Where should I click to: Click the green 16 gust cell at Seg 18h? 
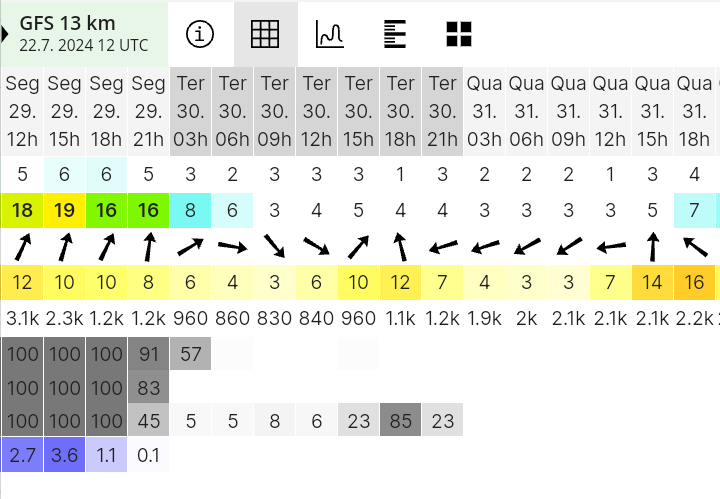(x=106, y=210)
